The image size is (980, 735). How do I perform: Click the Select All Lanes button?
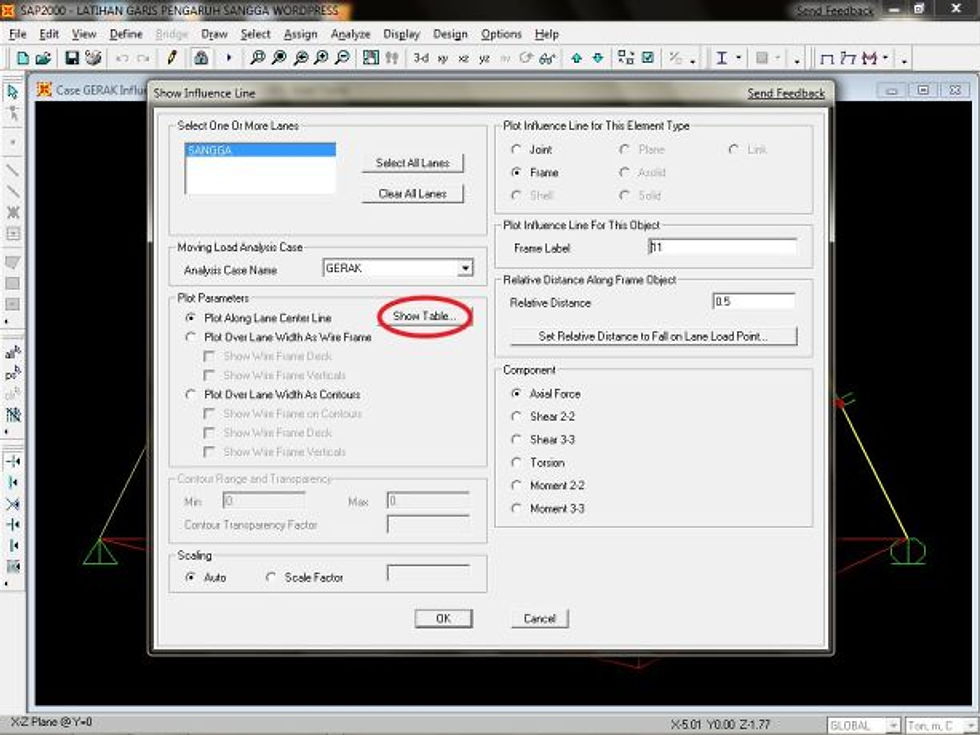pos(412,163)
